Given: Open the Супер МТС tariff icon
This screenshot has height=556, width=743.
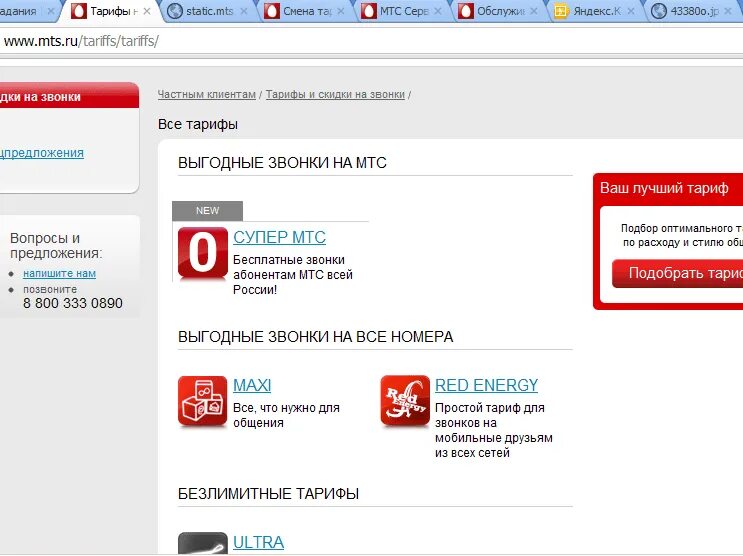Looking at the screenshot, I should point(203,253).
